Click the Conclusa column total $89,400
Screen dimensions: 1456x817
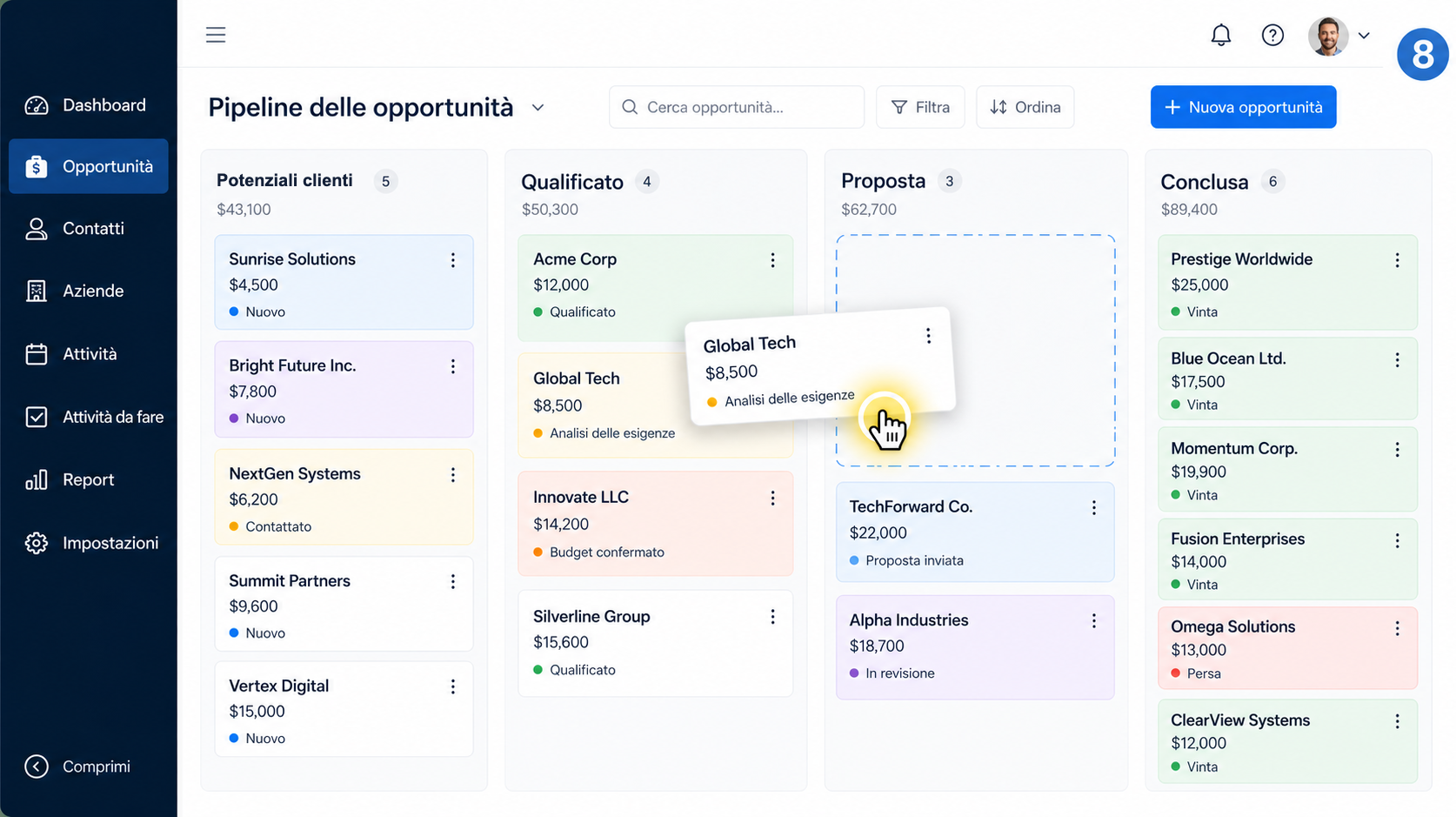coord(1189,210)
